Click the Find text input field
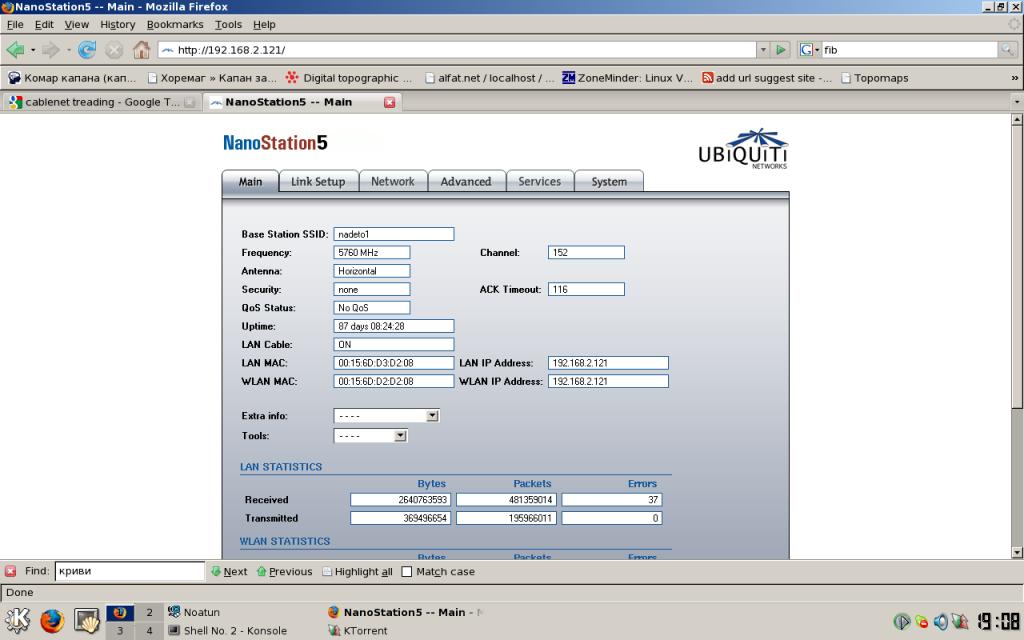The width and height of the screenshot is (1024, 640). click(129, 572)
